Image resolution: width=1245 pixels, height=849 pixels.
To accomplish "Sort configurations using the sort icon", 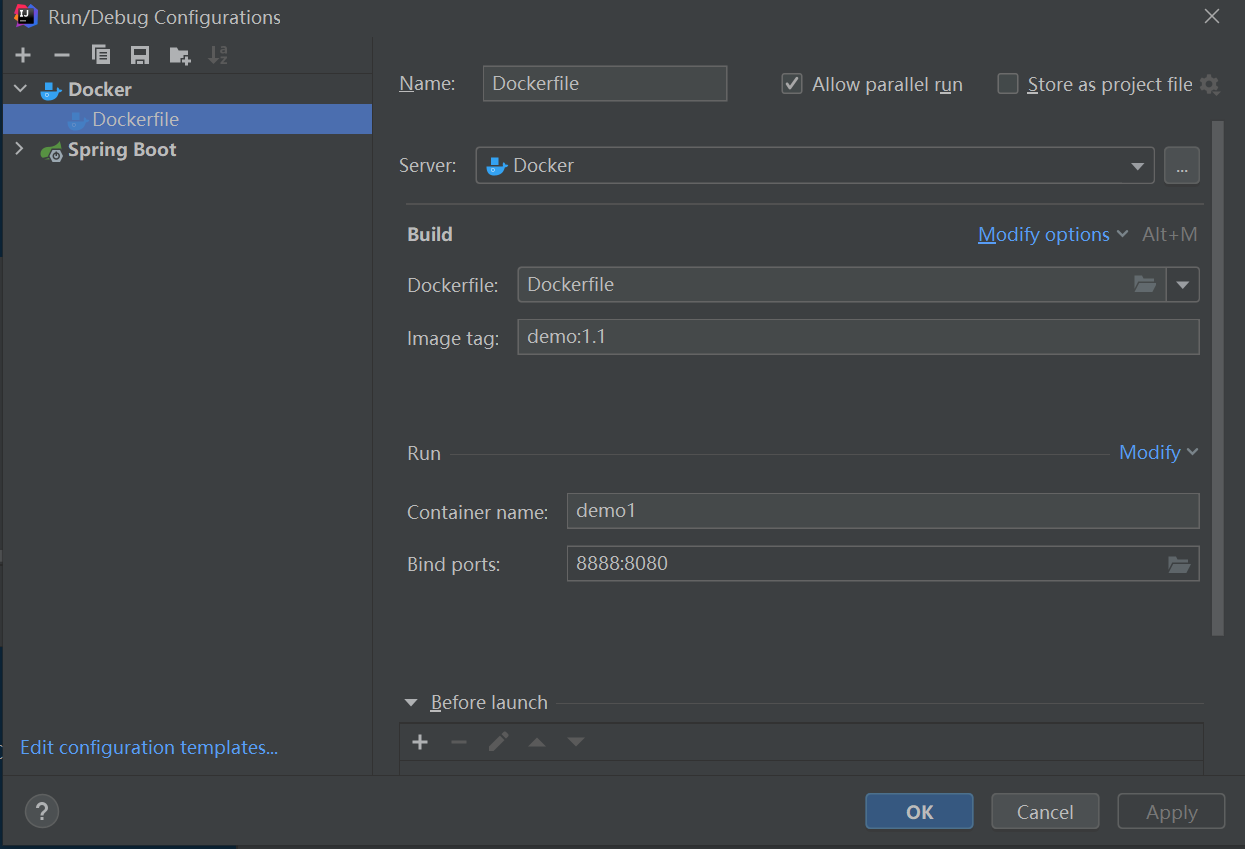I will (x=217, y=55).
